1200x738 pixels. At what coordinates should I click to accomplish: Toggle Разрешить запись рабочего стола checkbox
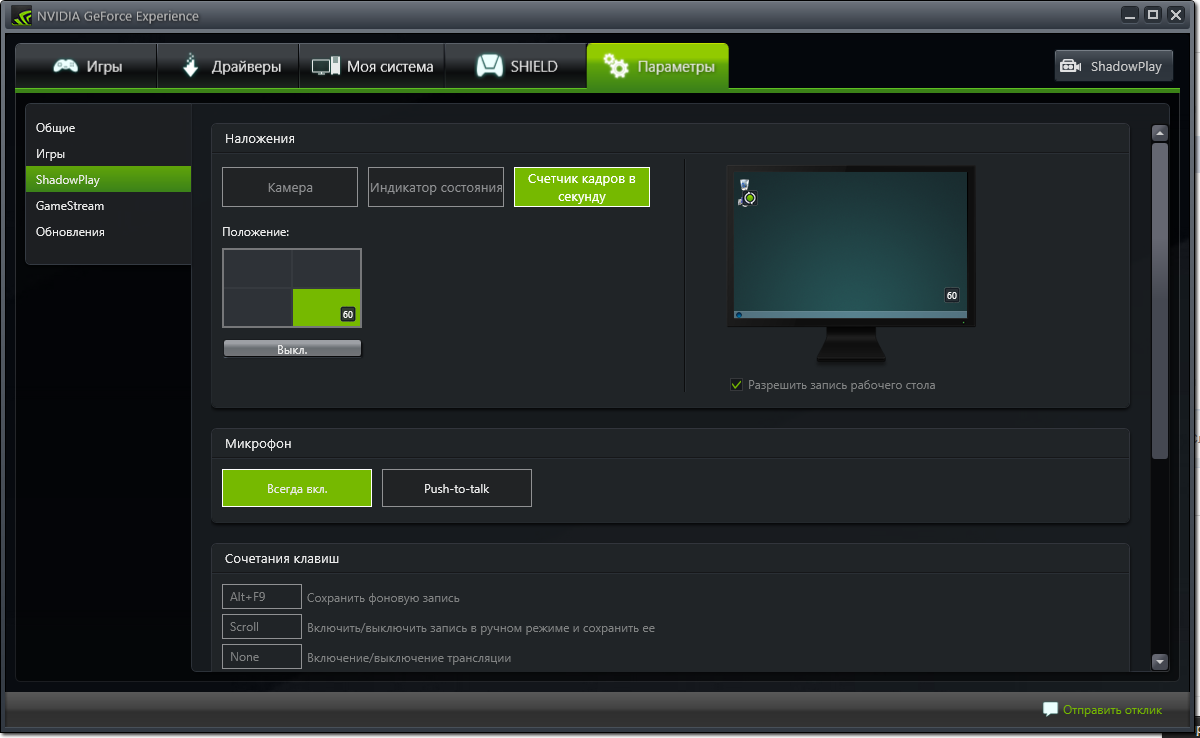(x=737, y=384)
